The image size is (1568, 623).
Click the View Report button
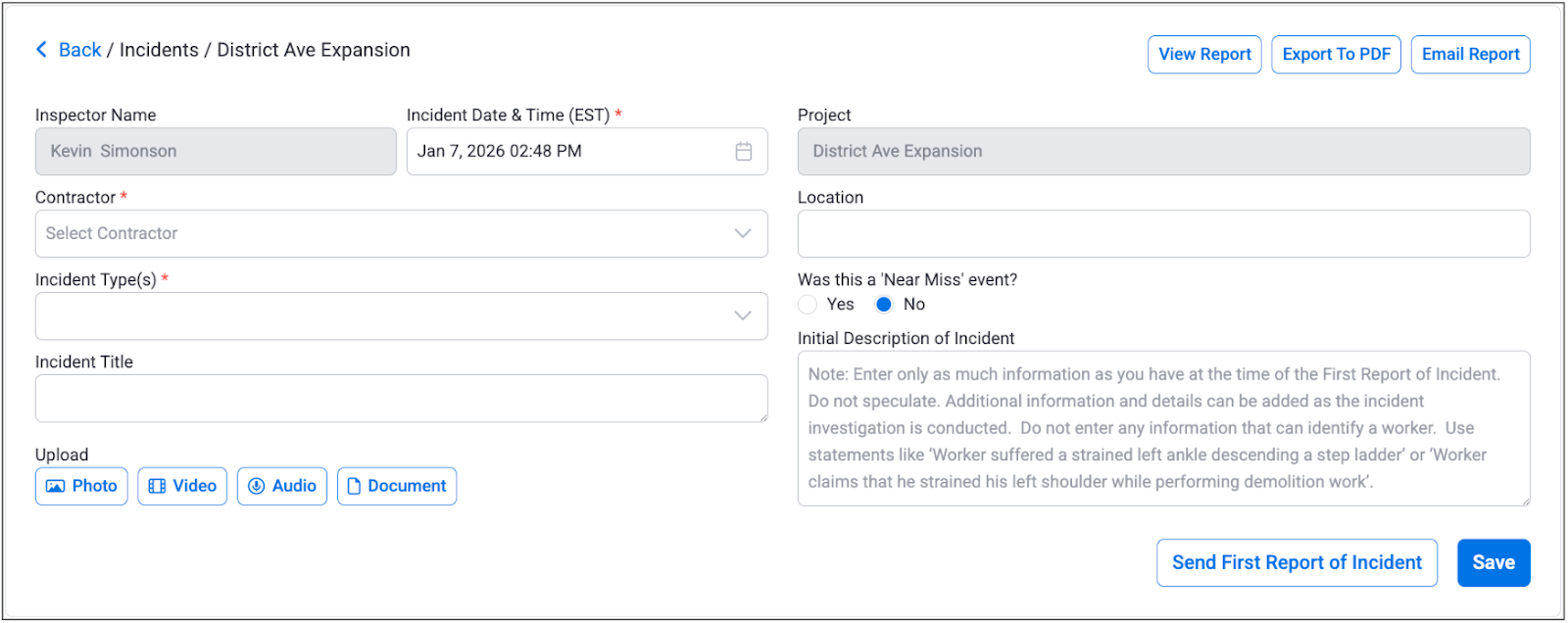1204,55
